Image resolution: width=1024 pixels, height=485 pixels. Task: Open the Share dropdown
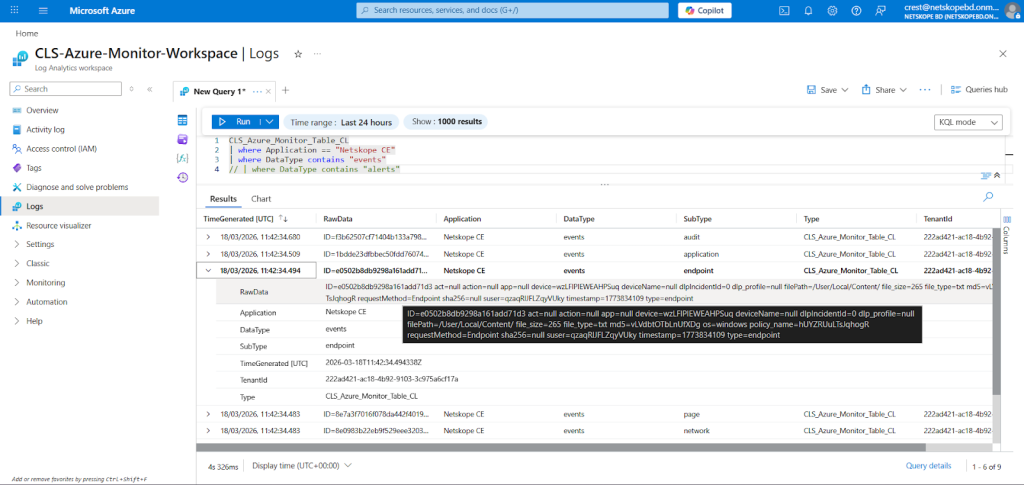point(884,90)
